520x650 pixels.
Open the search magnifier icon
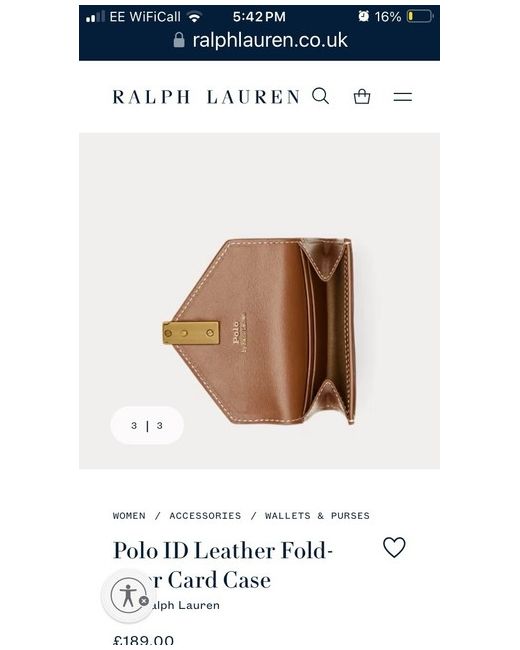(321, 96)
